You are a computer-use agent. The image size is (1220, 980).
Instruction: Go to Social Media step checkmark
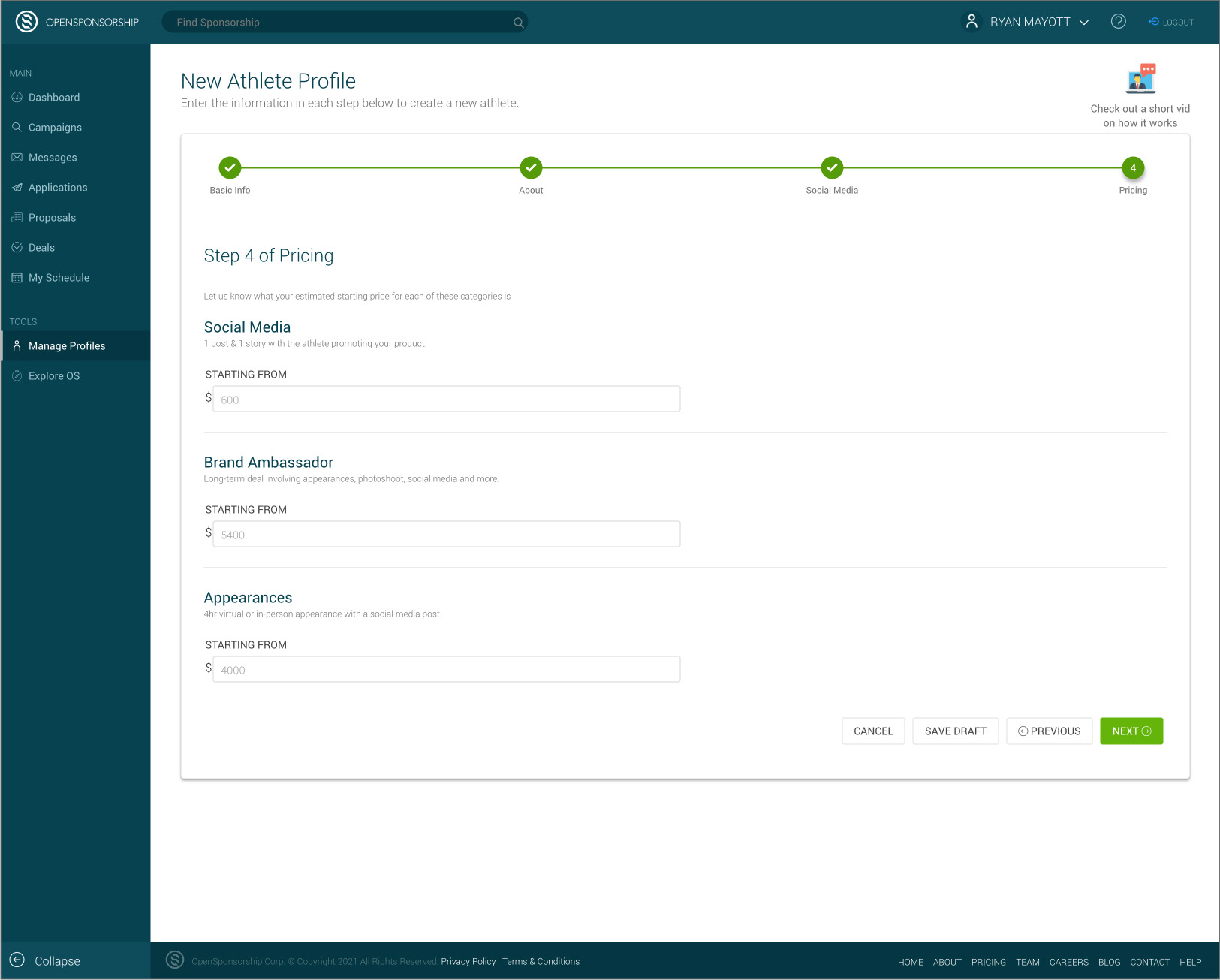(832, 167)
